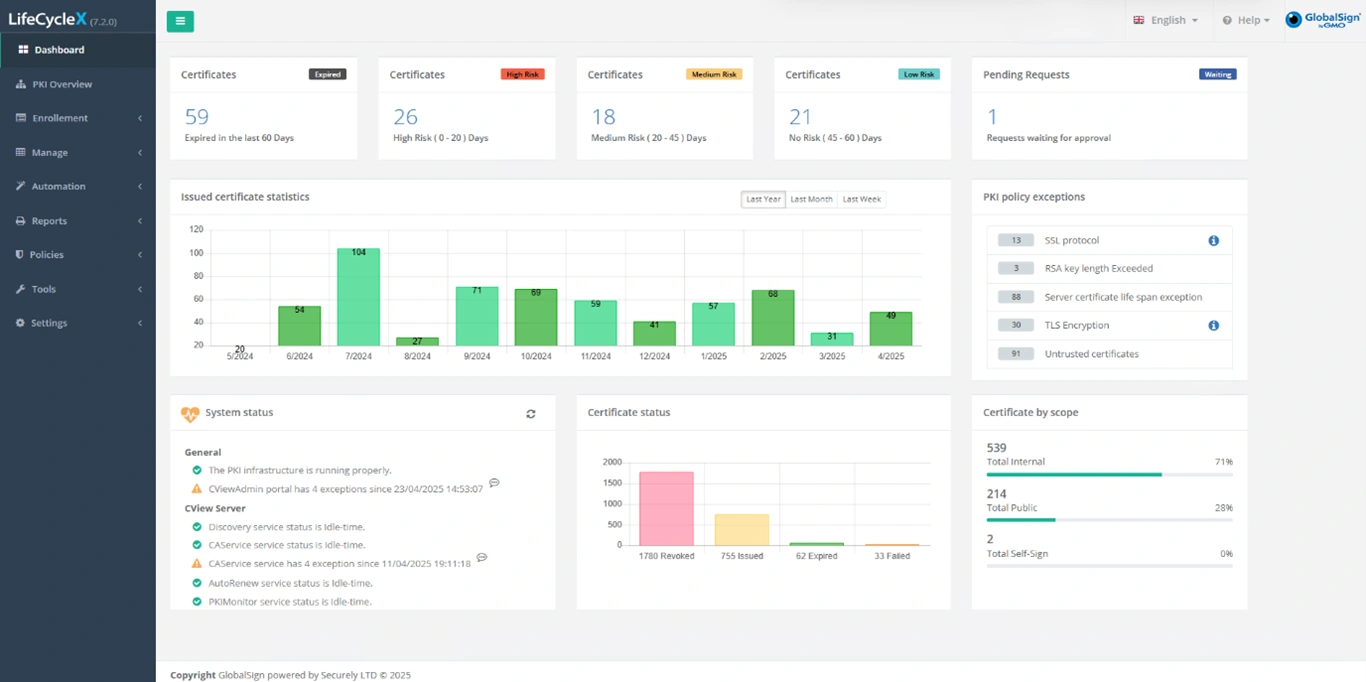Click the TLS Encryption info icon
Screen dimensions: 1366x682
pos(1213,326)
